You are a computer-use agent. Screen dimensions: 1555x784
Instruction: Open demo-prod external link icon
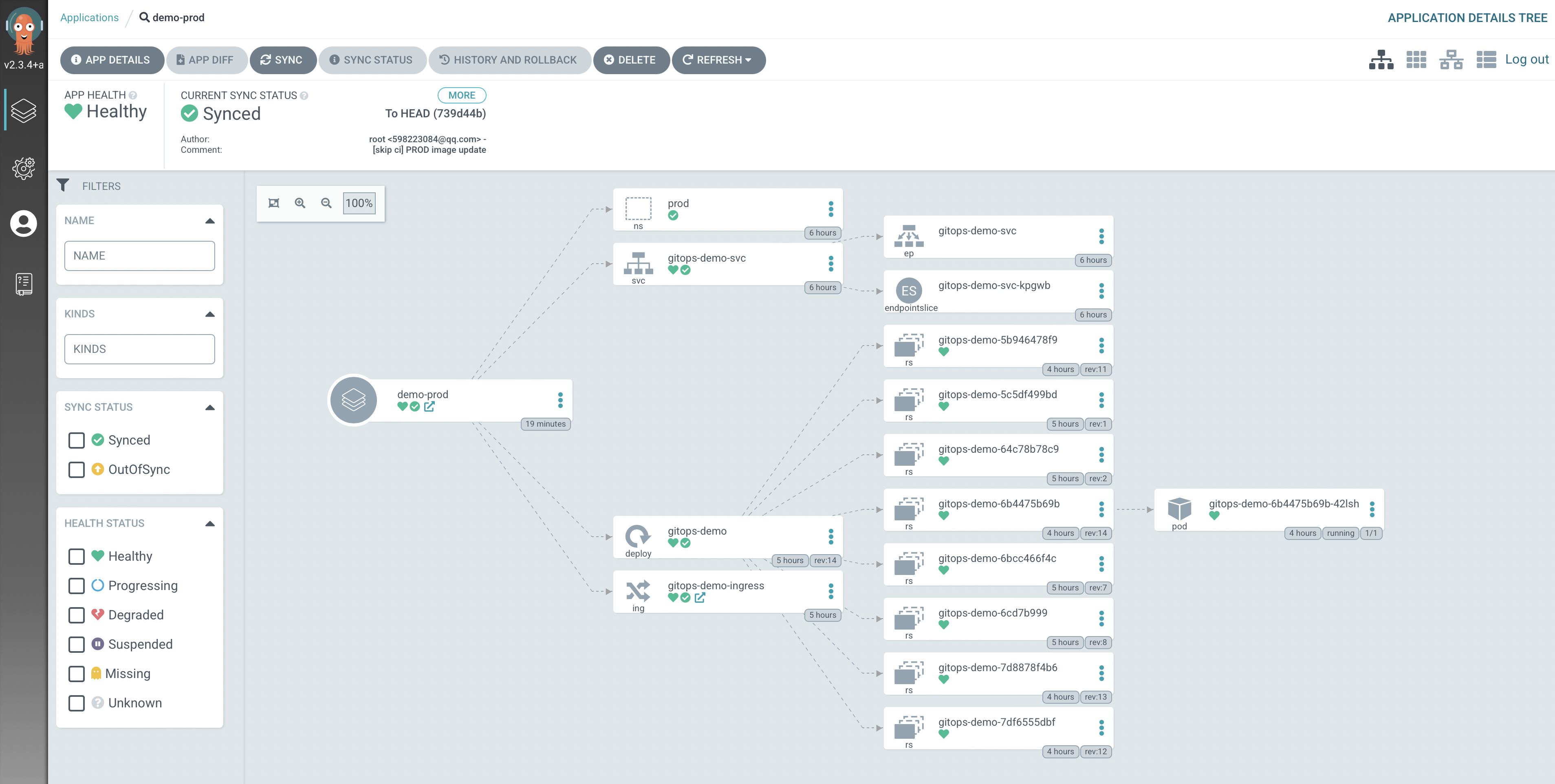point(429,407)
